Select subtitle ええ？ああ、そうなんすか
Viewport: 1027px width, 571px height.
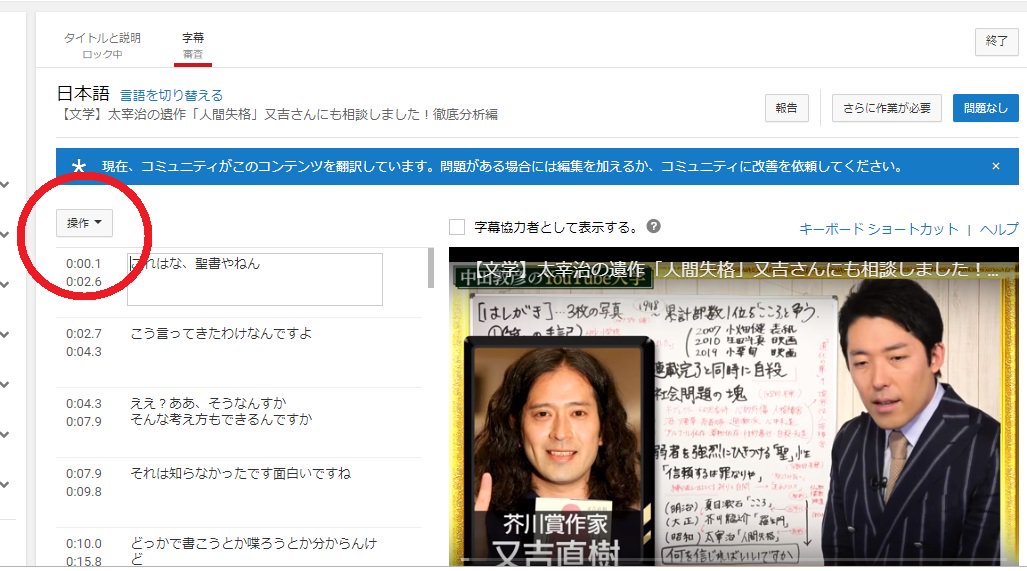pyautogui.click(x=208, y=403)
